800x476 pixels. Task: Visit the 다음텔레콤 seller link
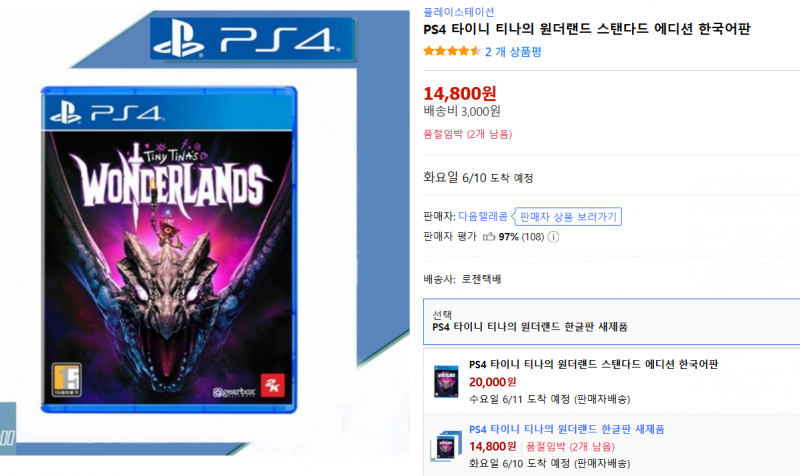coord(483,216)
